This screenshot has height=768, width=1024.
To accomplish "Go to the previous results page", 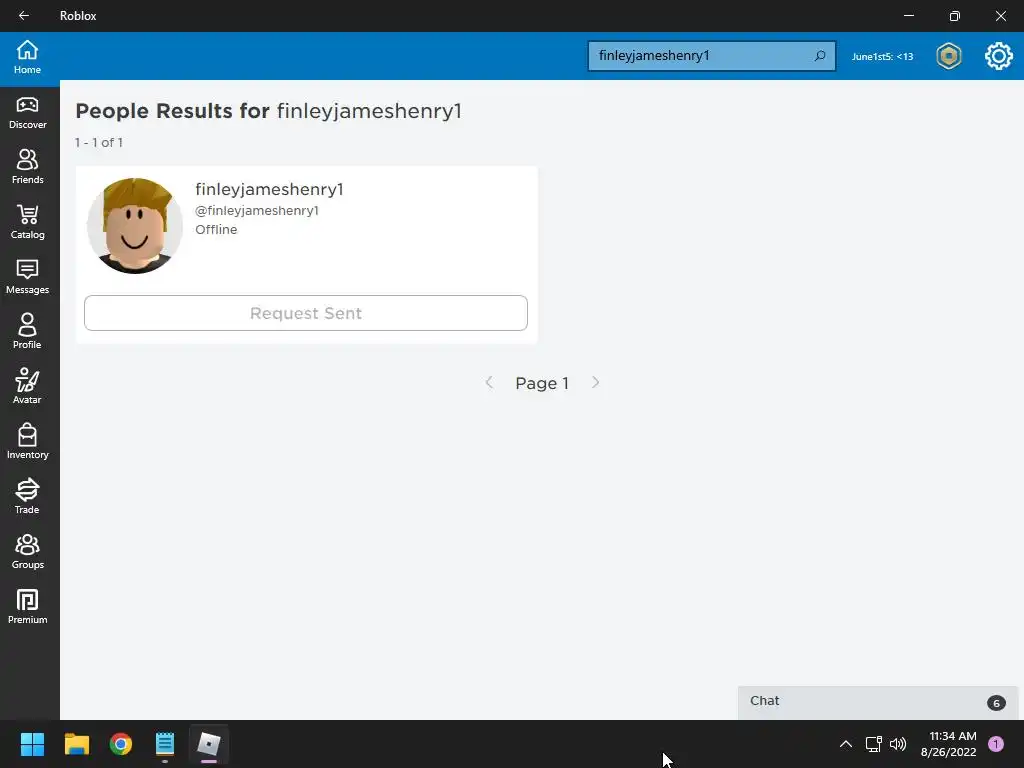I will pyautogui.click(x=489, y=383).
